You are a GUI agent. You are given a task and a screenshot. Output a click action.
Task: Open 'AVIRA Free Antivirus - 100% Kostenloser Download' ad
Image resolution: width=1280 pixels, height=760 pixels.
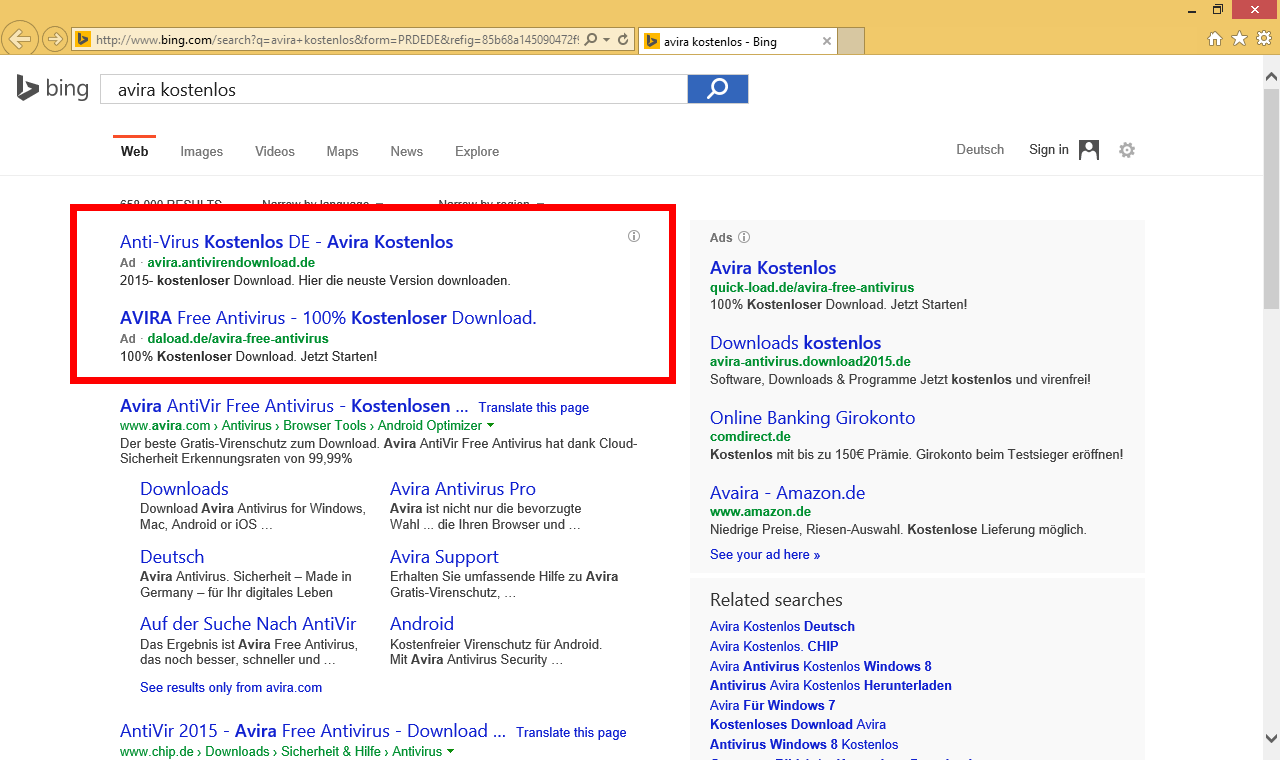pyautogui.click(x=328, y=318)
